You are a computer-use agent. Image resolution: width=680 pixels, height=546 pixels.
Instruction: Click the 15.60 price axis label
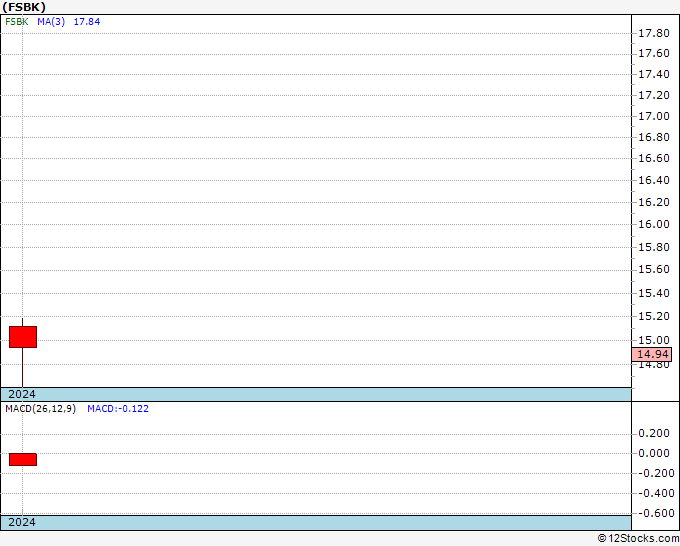coord(654,270)
